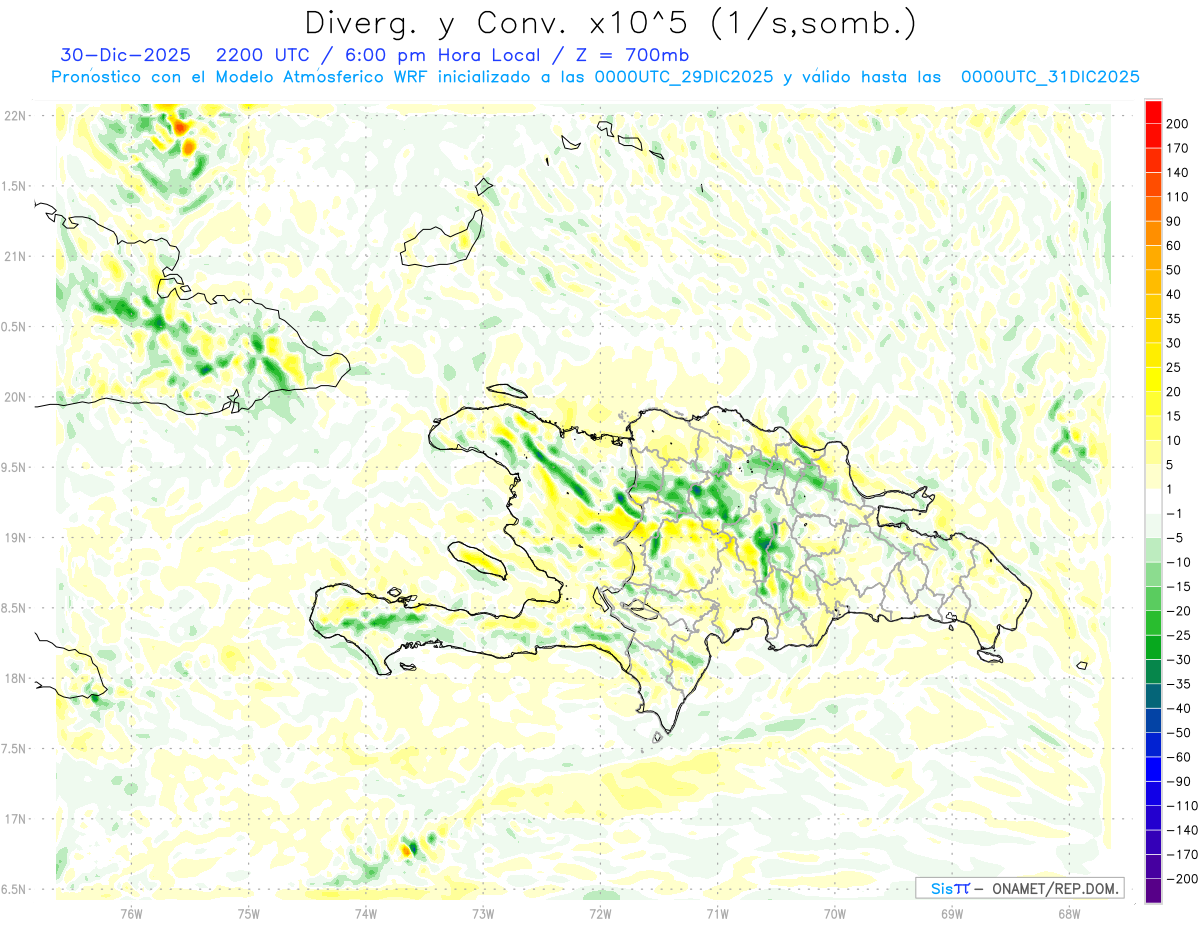Click the positive 200 color scale label

(1177, 124)
